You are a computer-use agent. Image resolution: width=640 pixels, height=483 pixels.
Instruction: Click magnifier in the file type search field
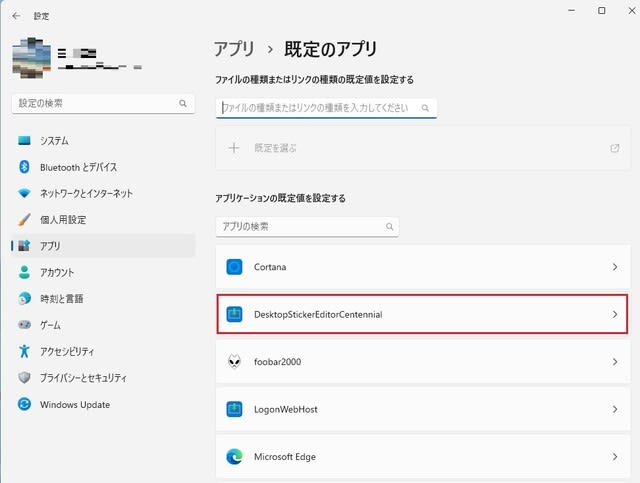pyautogui.click(x=425, y=108)
